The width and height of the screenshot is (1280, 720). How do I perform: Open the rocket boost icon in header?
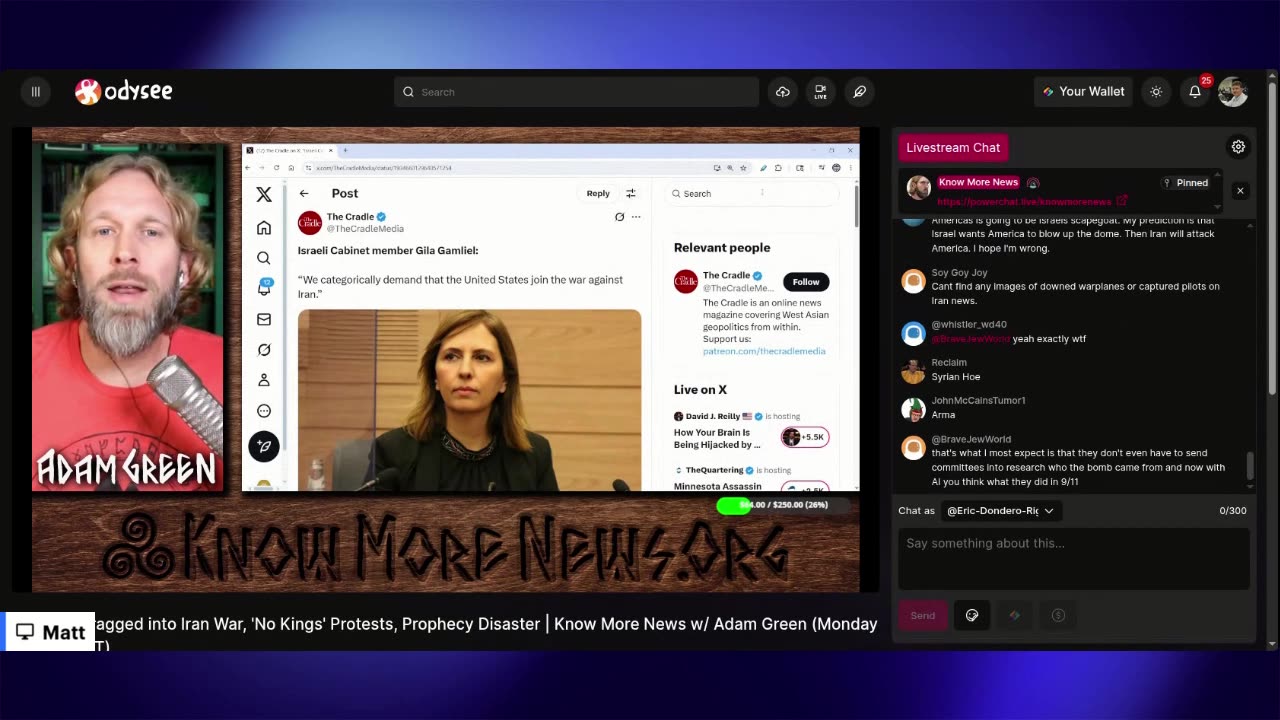coord(859,92)
